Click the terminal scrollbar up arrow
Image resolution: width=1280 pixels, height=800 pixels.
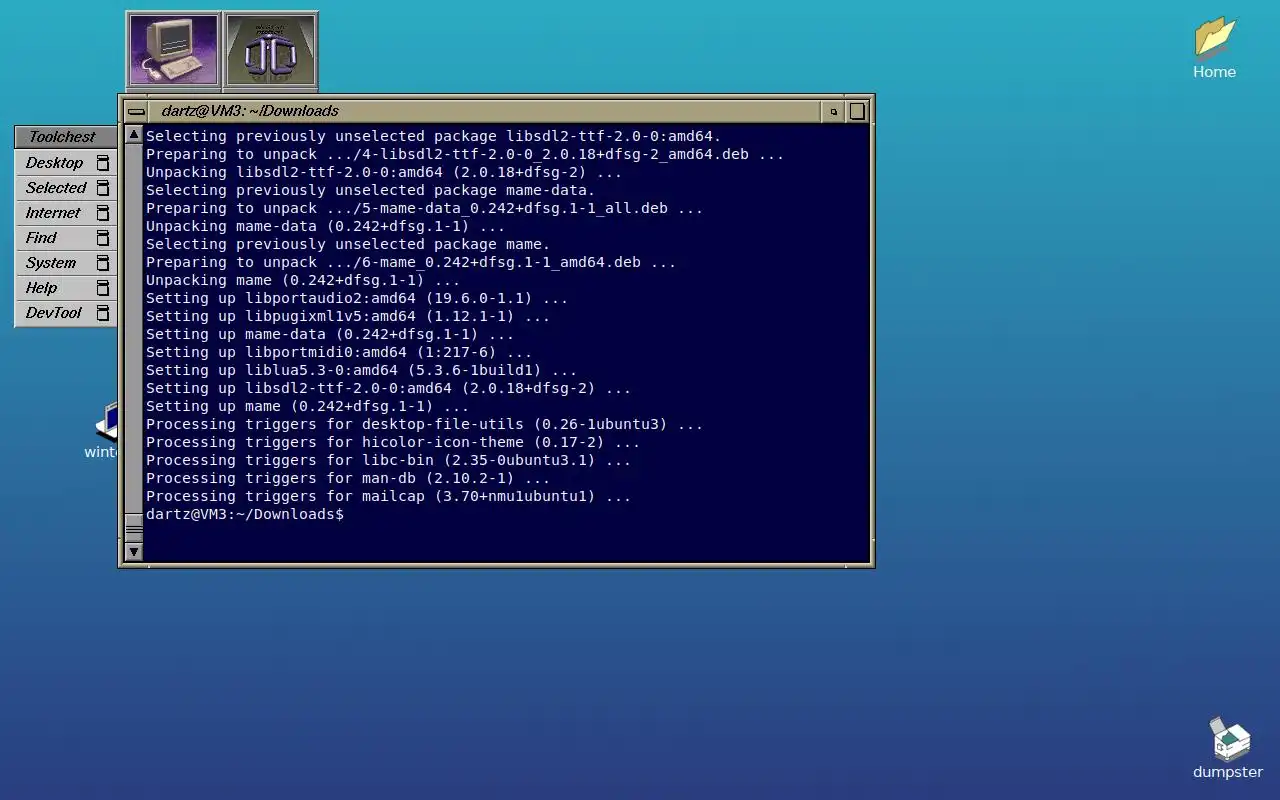(x=134, y=134)
